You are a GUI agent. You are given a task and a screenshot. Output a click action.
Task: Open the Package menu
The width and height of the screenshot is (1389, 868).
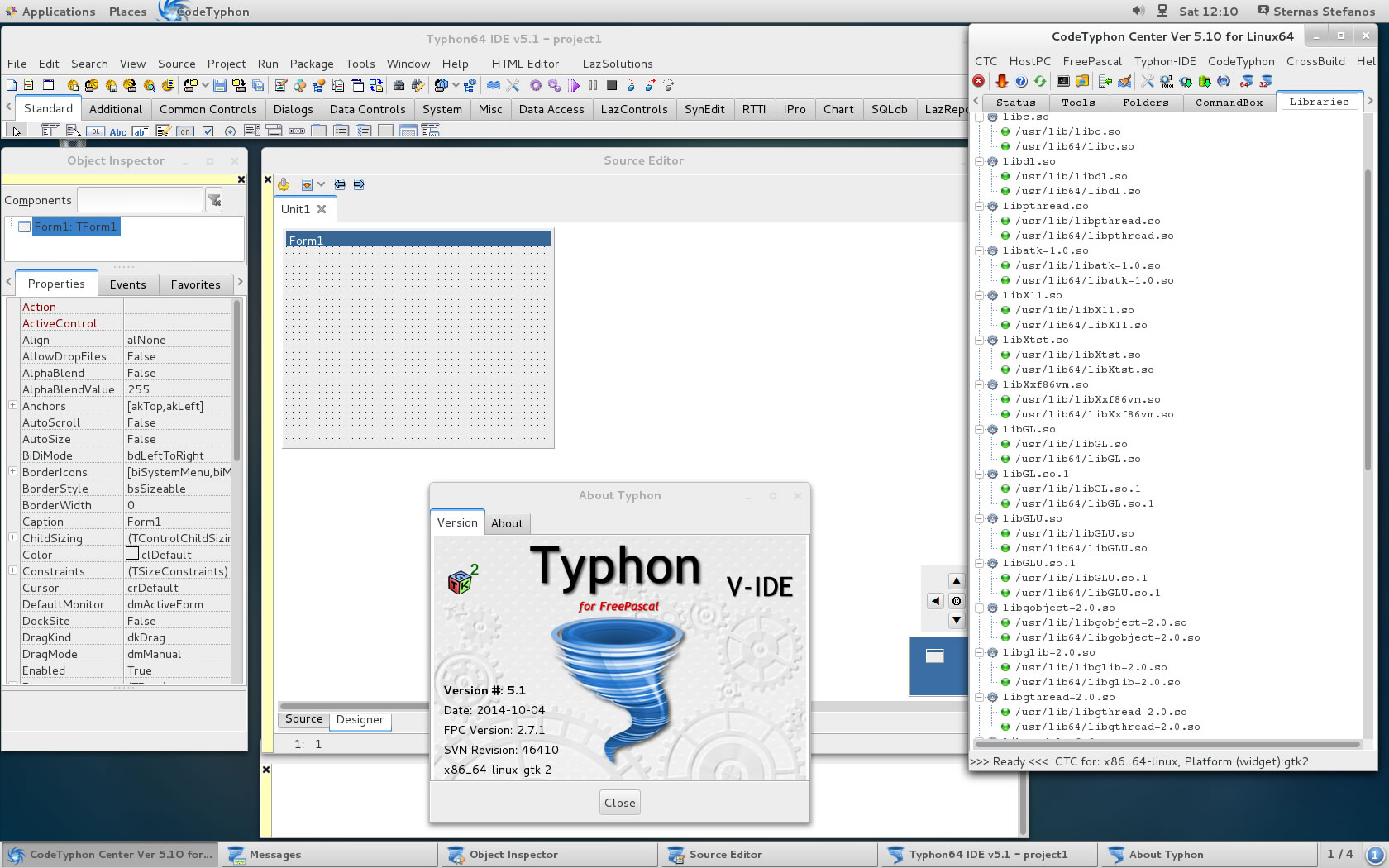point(312,64)
